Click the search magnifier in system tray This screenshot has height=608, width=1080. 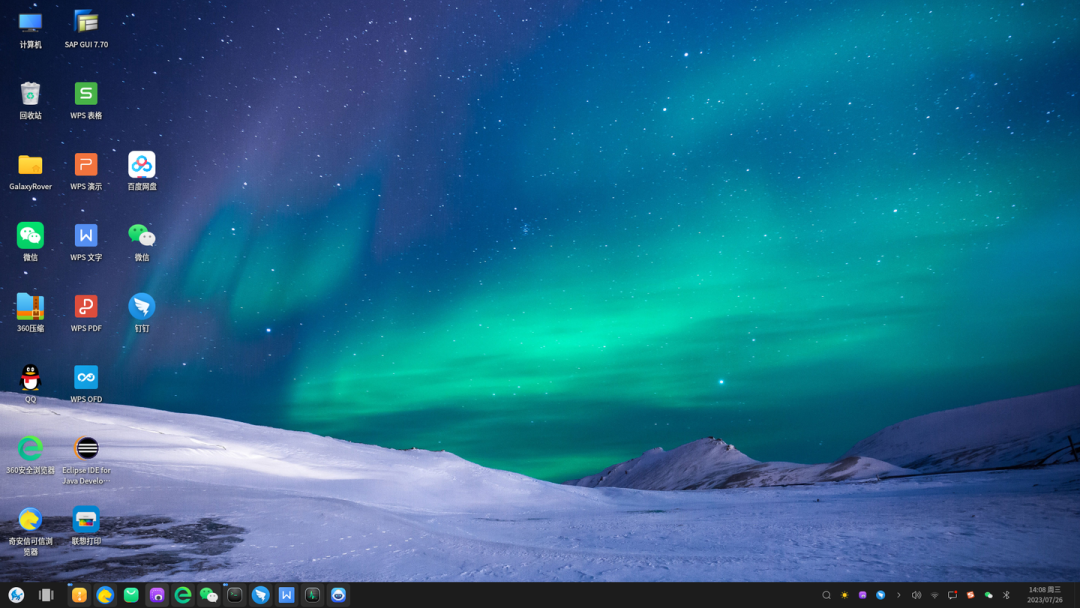coord(827,595)
